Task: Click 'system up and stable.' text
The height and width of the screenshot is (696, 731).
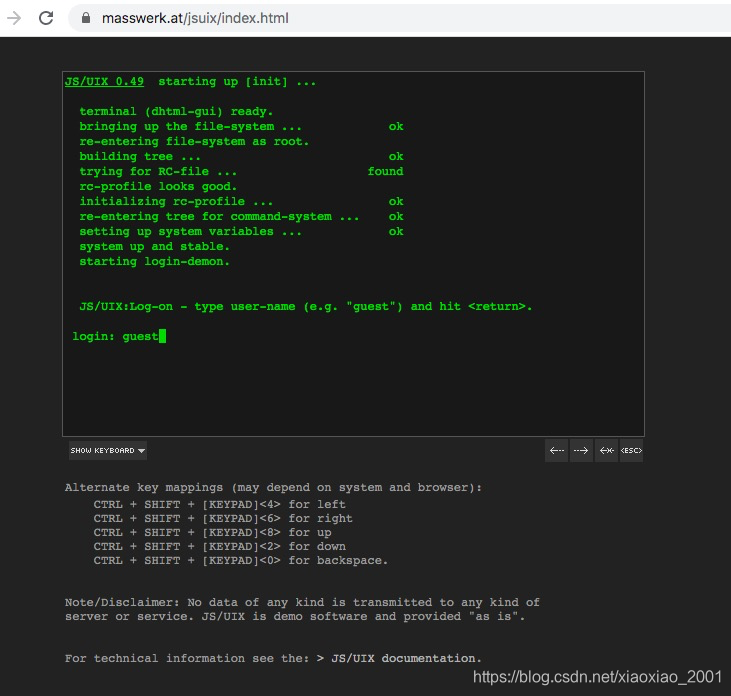Action: click(154, 247)
